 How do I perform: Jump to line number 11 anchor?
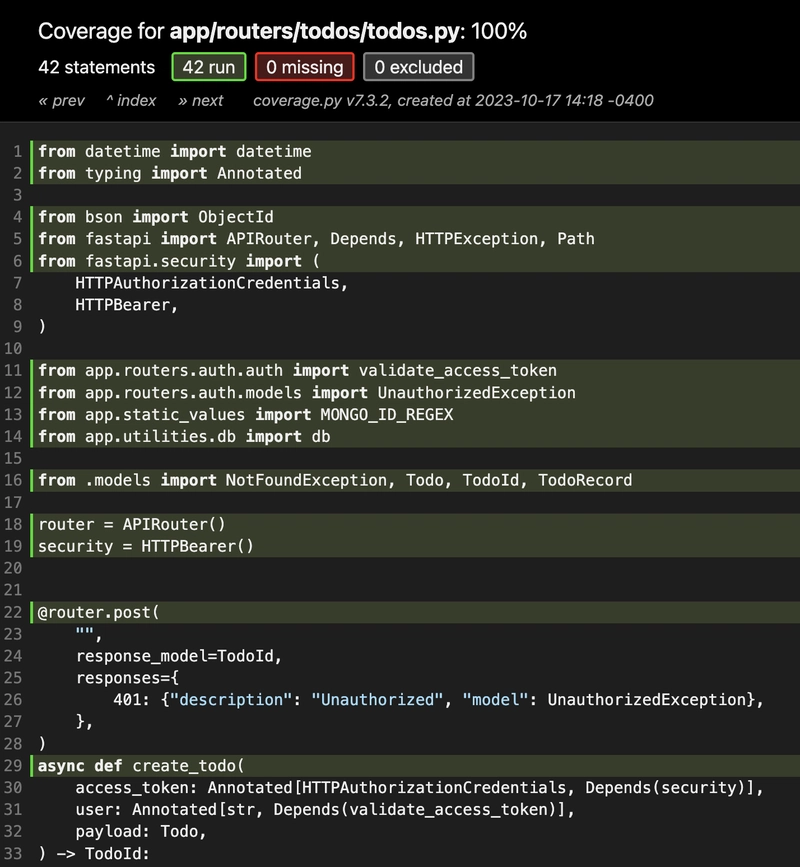pyautogui.click(x=13, y=370)
